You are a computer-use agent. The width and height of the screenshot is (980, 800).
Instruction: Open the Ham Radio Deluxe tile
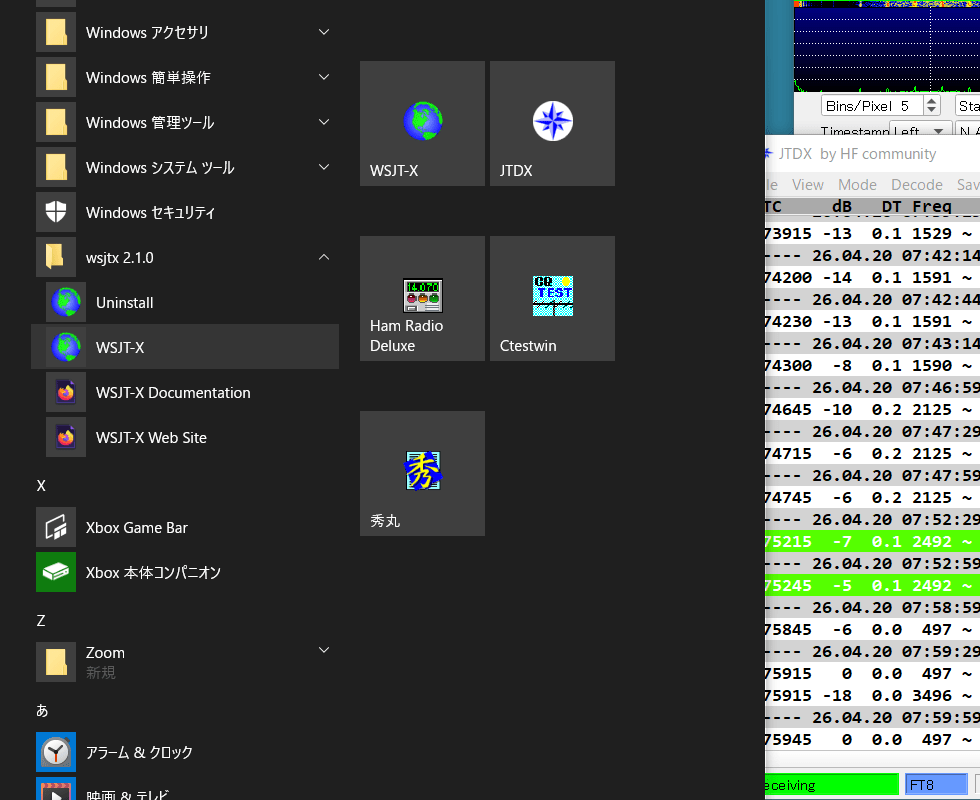422,298
